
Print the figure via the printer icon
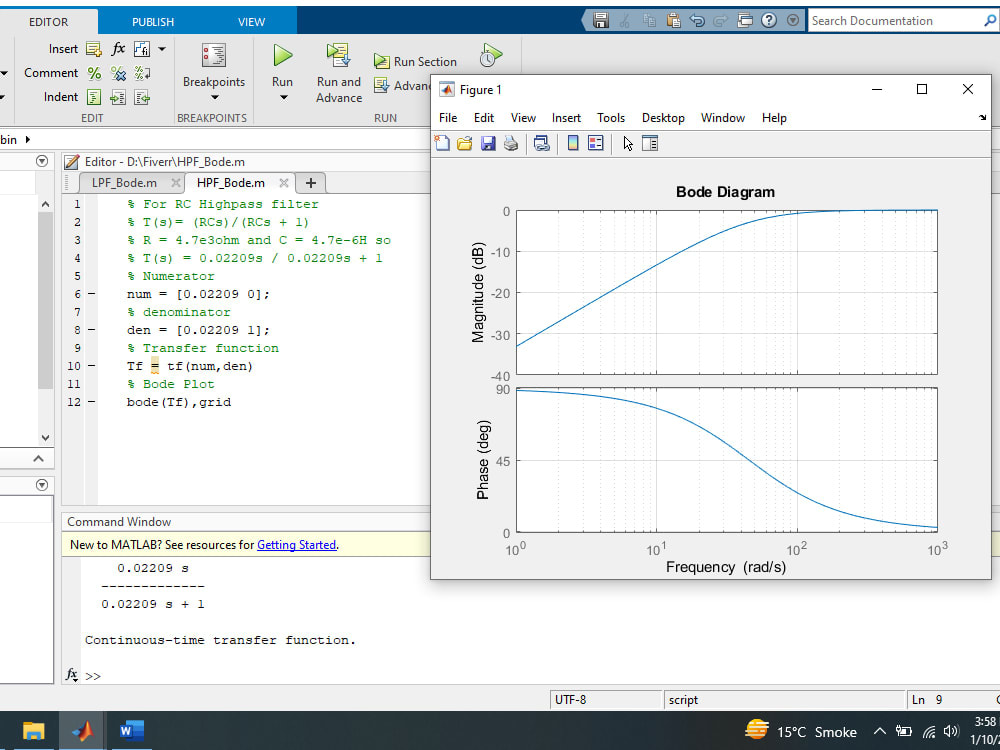click(511, 143)
